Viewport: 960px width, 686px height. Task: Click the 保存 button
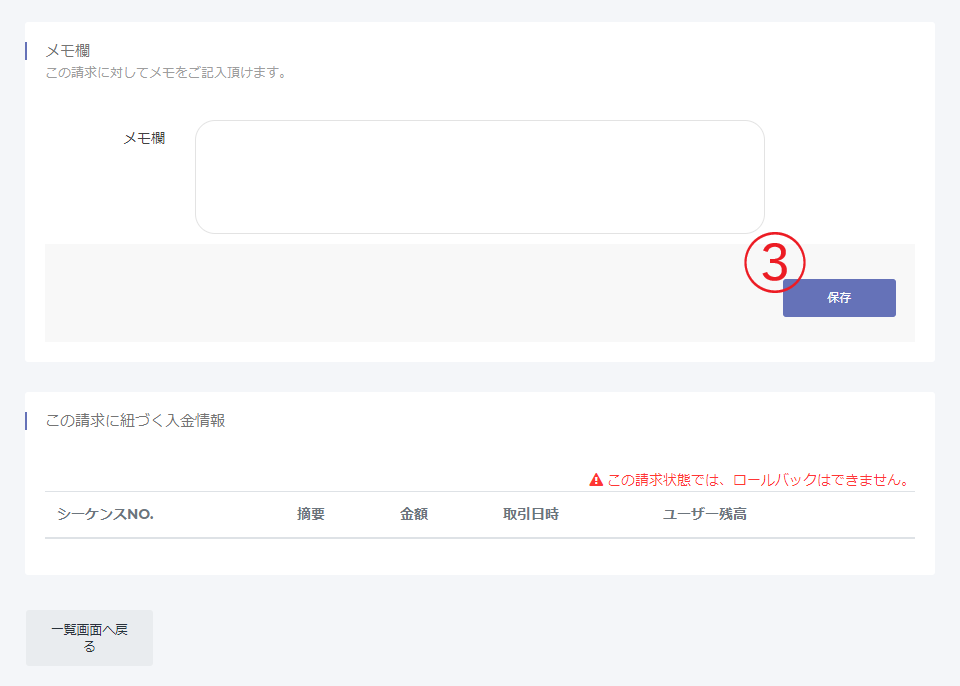839,298
